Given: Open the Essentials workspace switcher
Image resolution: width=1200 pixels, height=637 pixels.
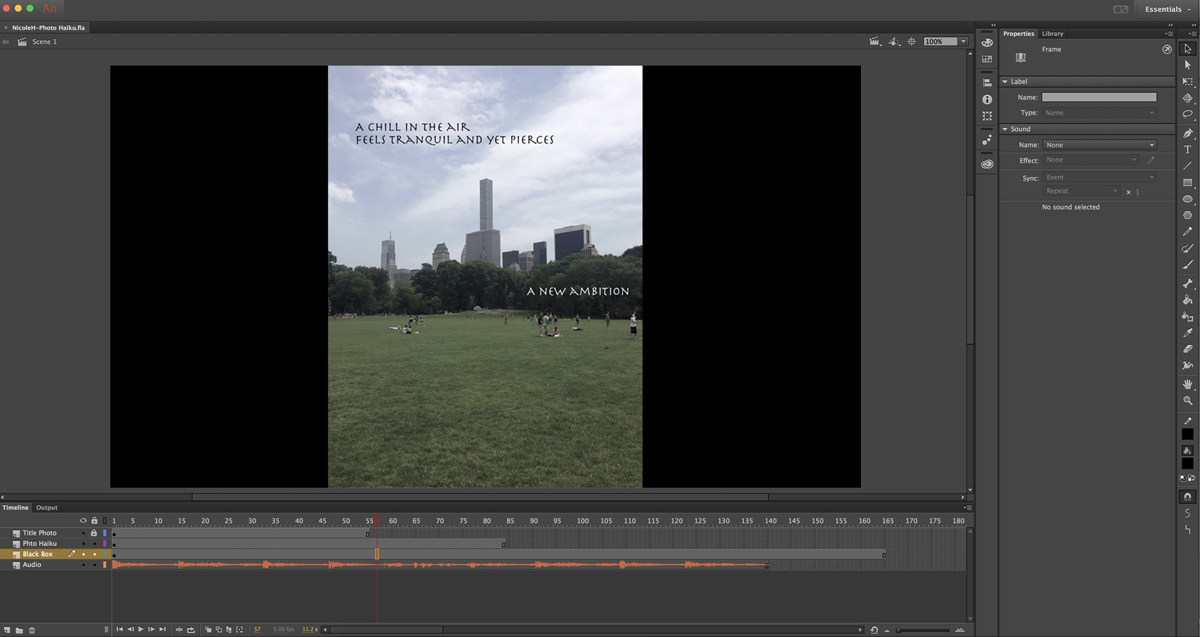Looking at the screenshot, I should click(1166, 9).
